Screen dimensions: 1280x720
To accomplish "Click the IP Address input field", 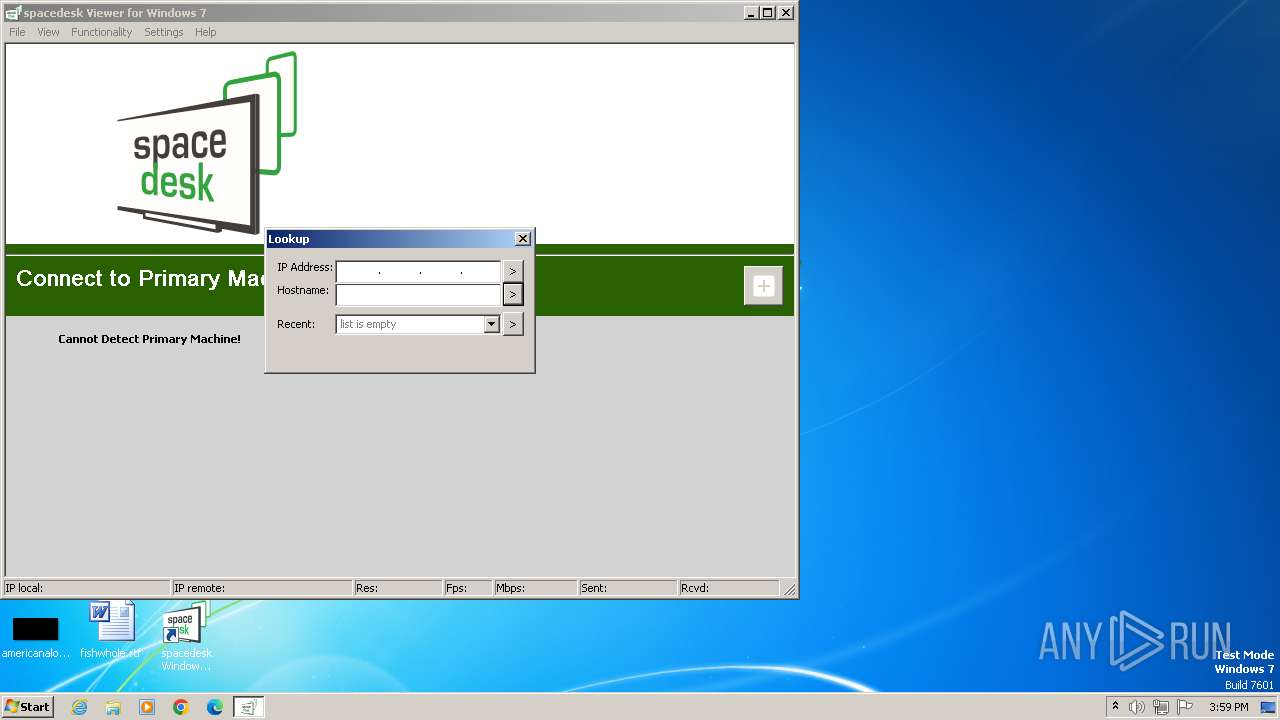I will point(418,271).
